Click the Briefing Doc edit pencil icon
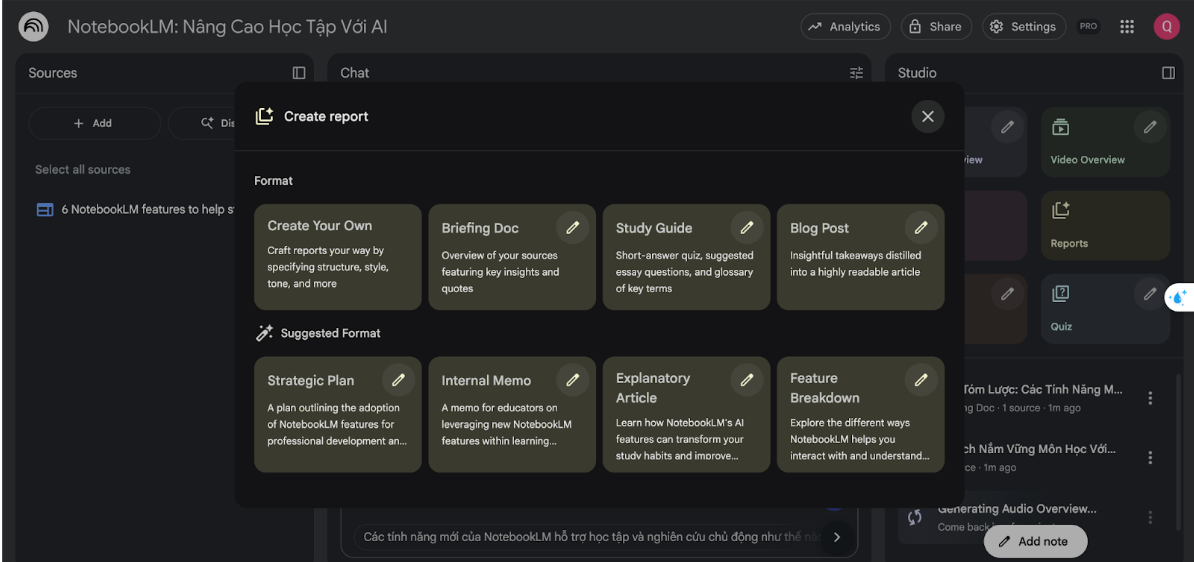 coord(572,228)
